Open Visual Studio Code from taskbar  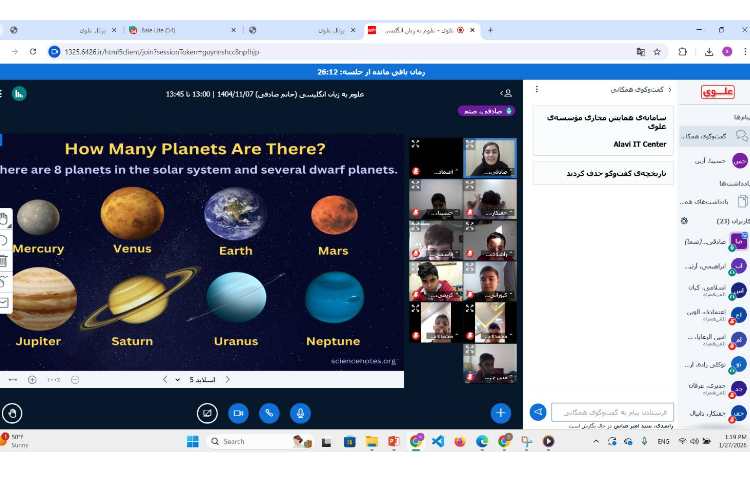[x=438, y=441]
